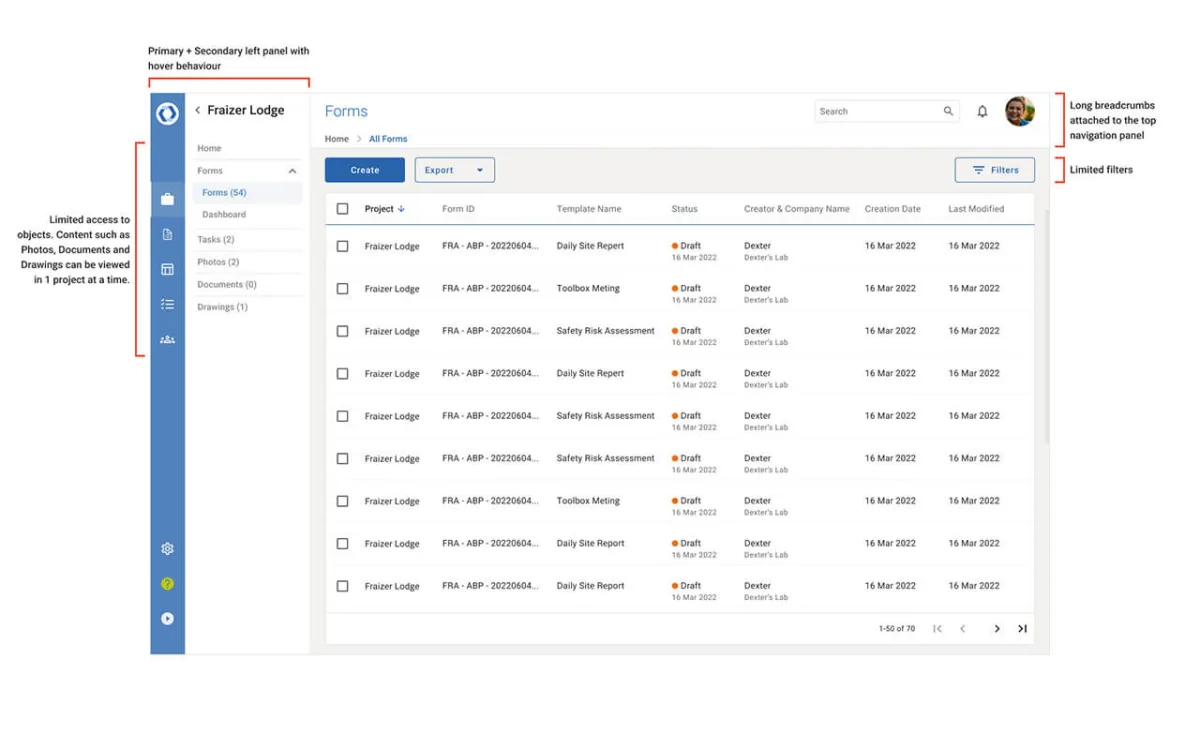Open the document icon in blue sidebar
The width and height of the screenshot is (1200, 748).
point(167,234)
